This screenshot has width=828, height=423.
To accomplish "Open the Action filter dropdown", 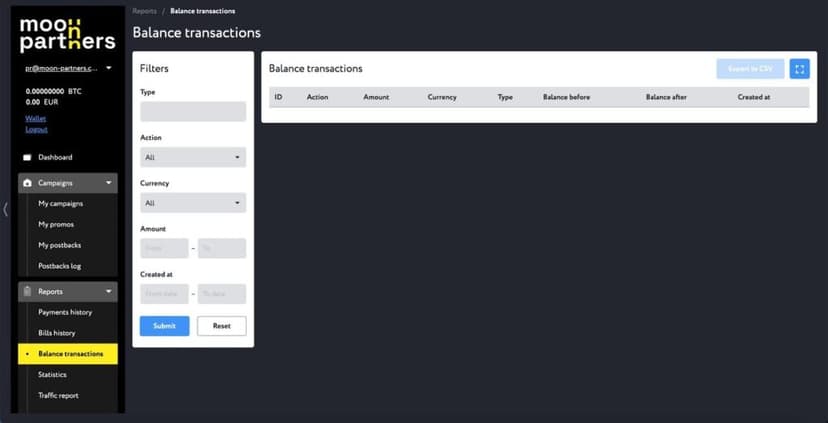I will point(193,157).
